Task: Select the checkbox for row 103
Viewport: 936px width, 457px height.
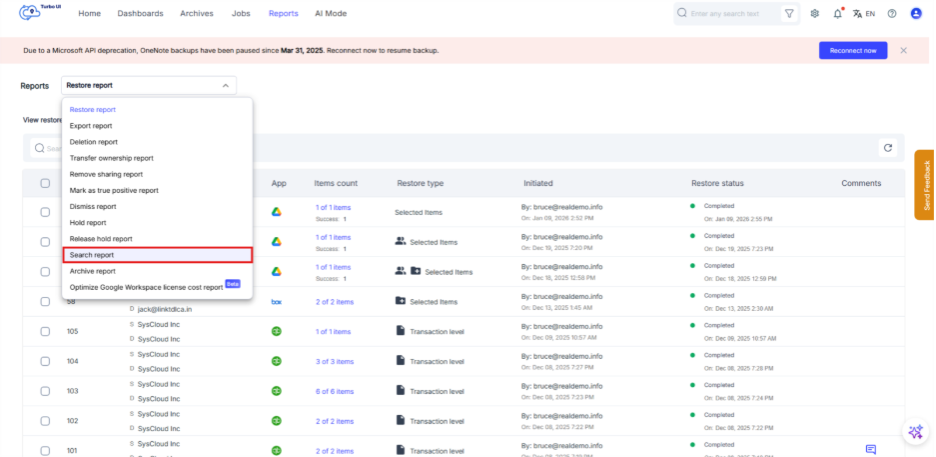Action: pyautogui.click(x=45, y=391)
